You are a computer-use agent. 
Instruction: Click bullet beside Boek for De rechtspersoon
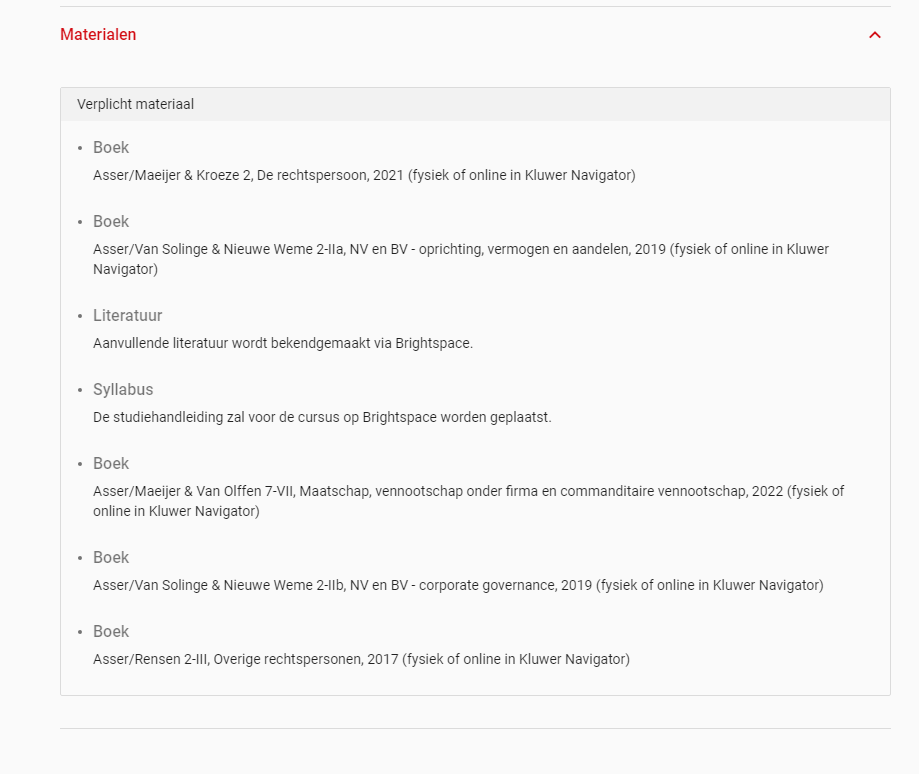coord(80,148)
